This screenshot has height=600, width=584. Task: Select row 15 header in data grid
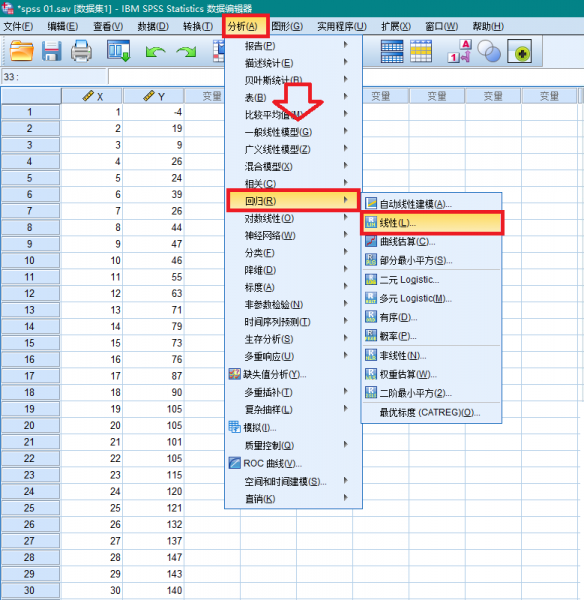click(30, 343)
